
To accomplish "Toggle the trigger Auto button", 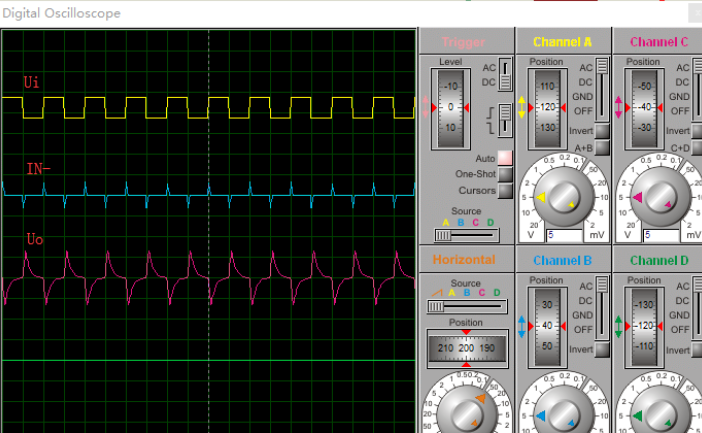I will tap(504, 158).
